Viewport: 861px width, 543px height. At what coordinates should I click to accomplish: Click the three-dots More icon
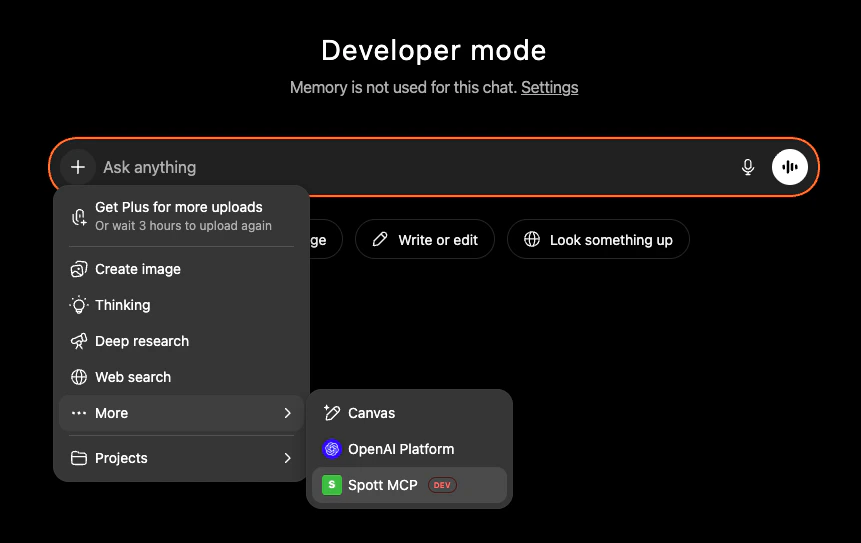(x=79, y=413)
